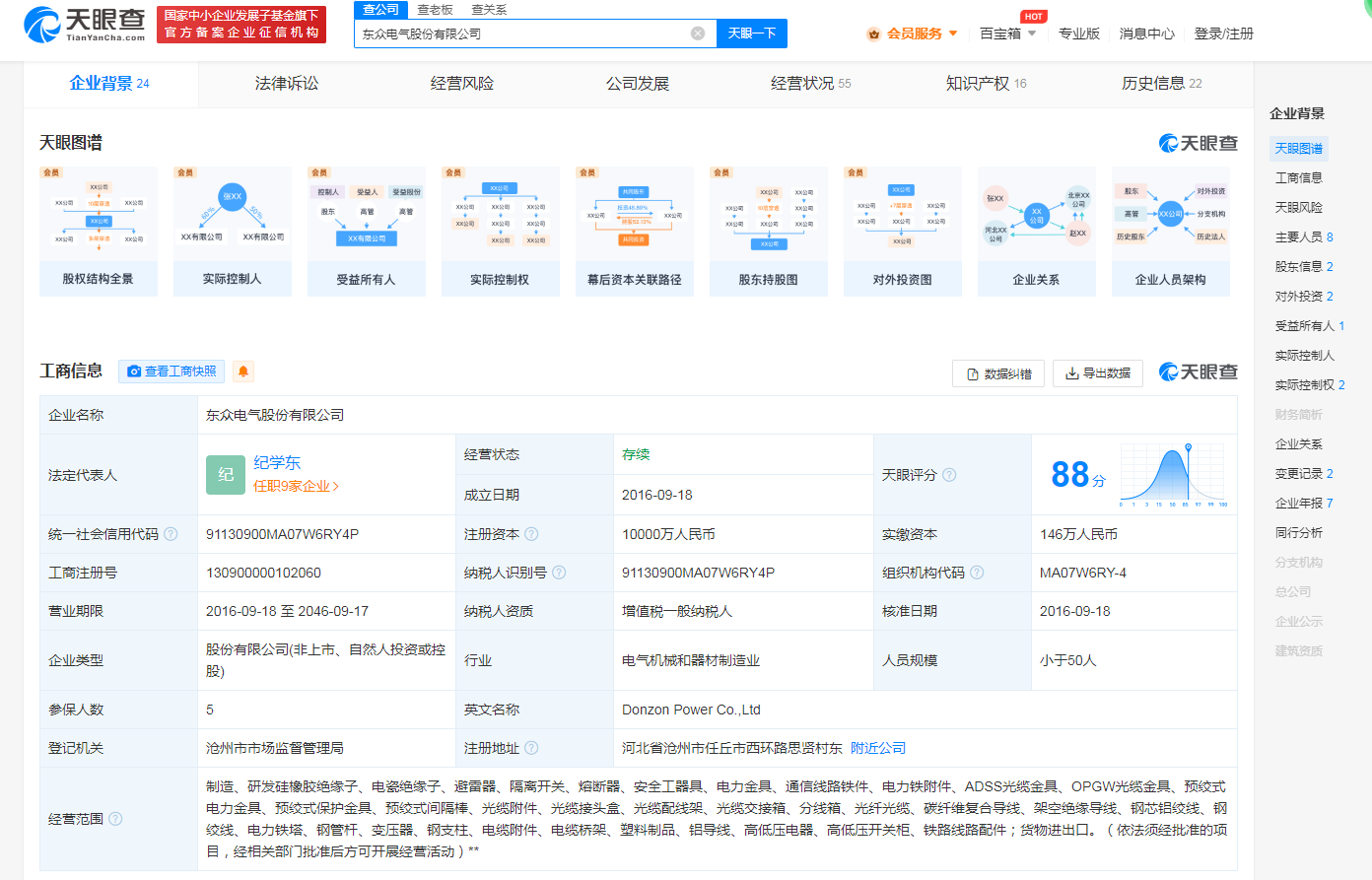Open the 股东持股图 diagram card
This screenshot has width=1372, height=880.
pos(769,232)
